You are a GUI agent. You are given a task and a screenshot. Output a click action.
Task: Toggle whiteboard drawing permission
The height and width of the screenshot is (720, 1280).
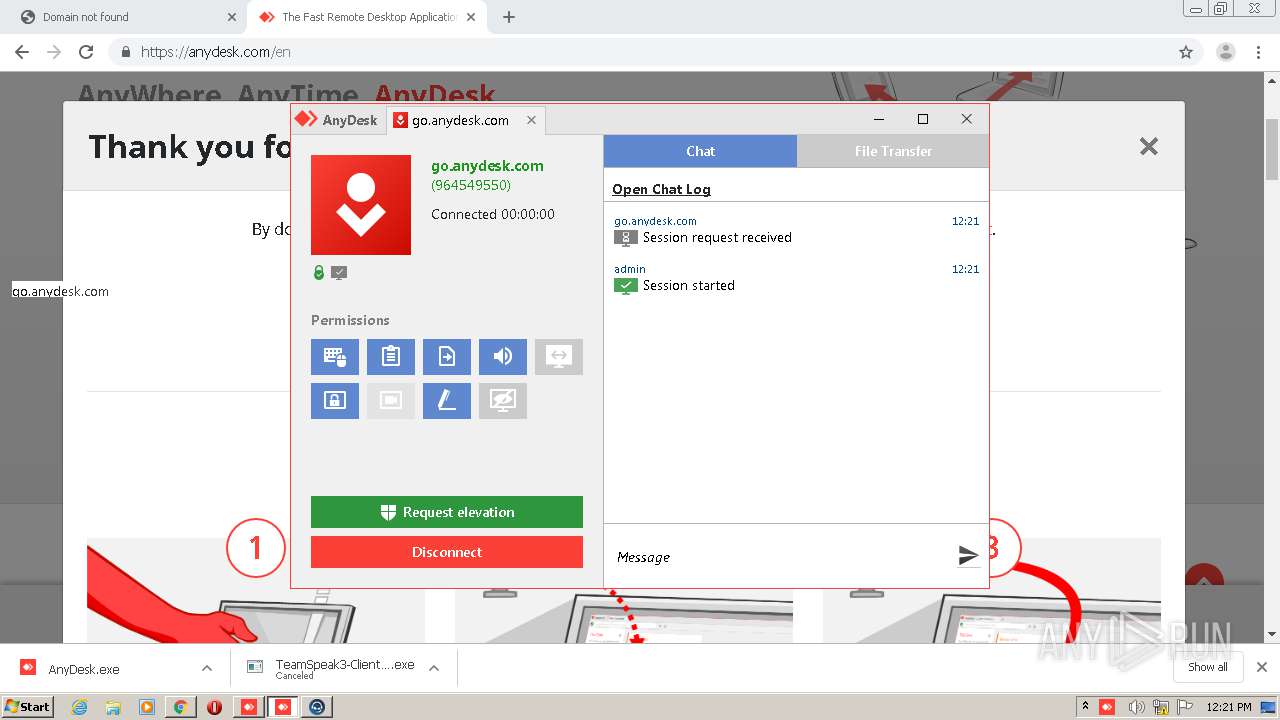click(447, 401)
